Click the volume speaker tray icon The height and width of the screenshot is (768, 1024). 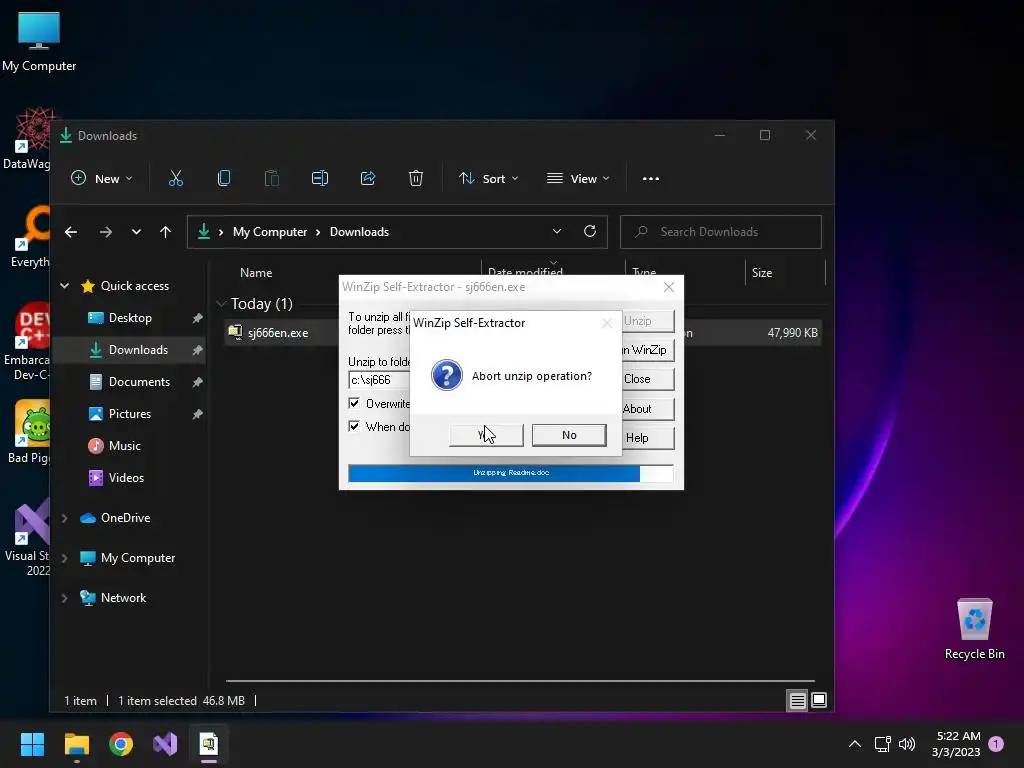pos(906,744)
